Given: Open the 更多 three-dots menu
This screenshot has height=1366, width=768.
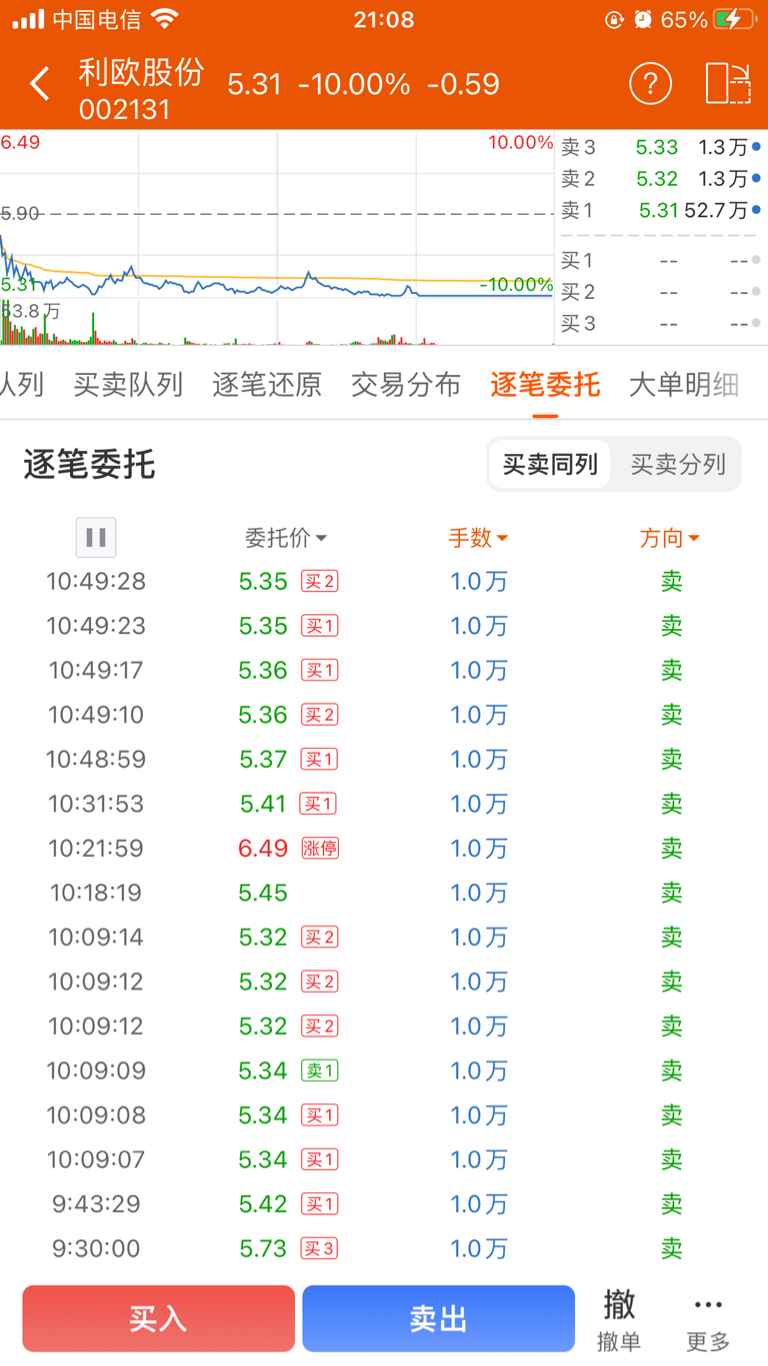Looking at the screenshot, I should 708,1320.
